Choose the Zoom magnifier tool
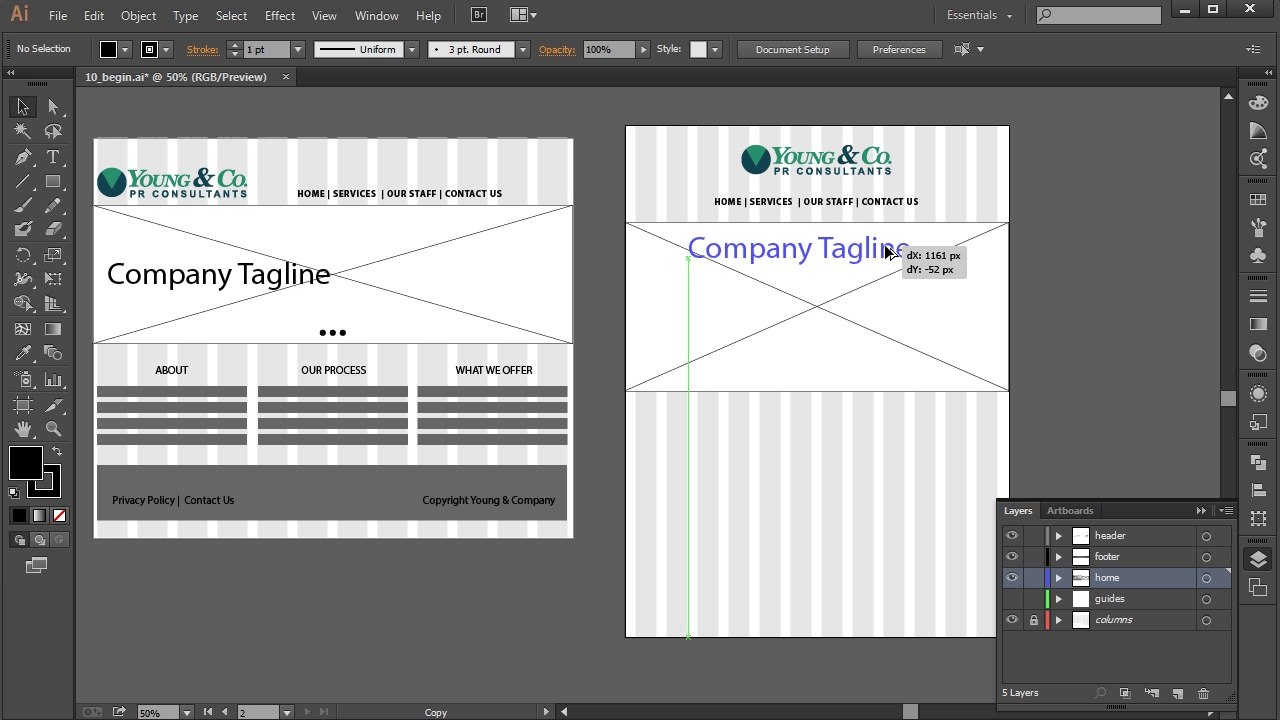Viewport: 1280px width, 720px height. [53, 429]
